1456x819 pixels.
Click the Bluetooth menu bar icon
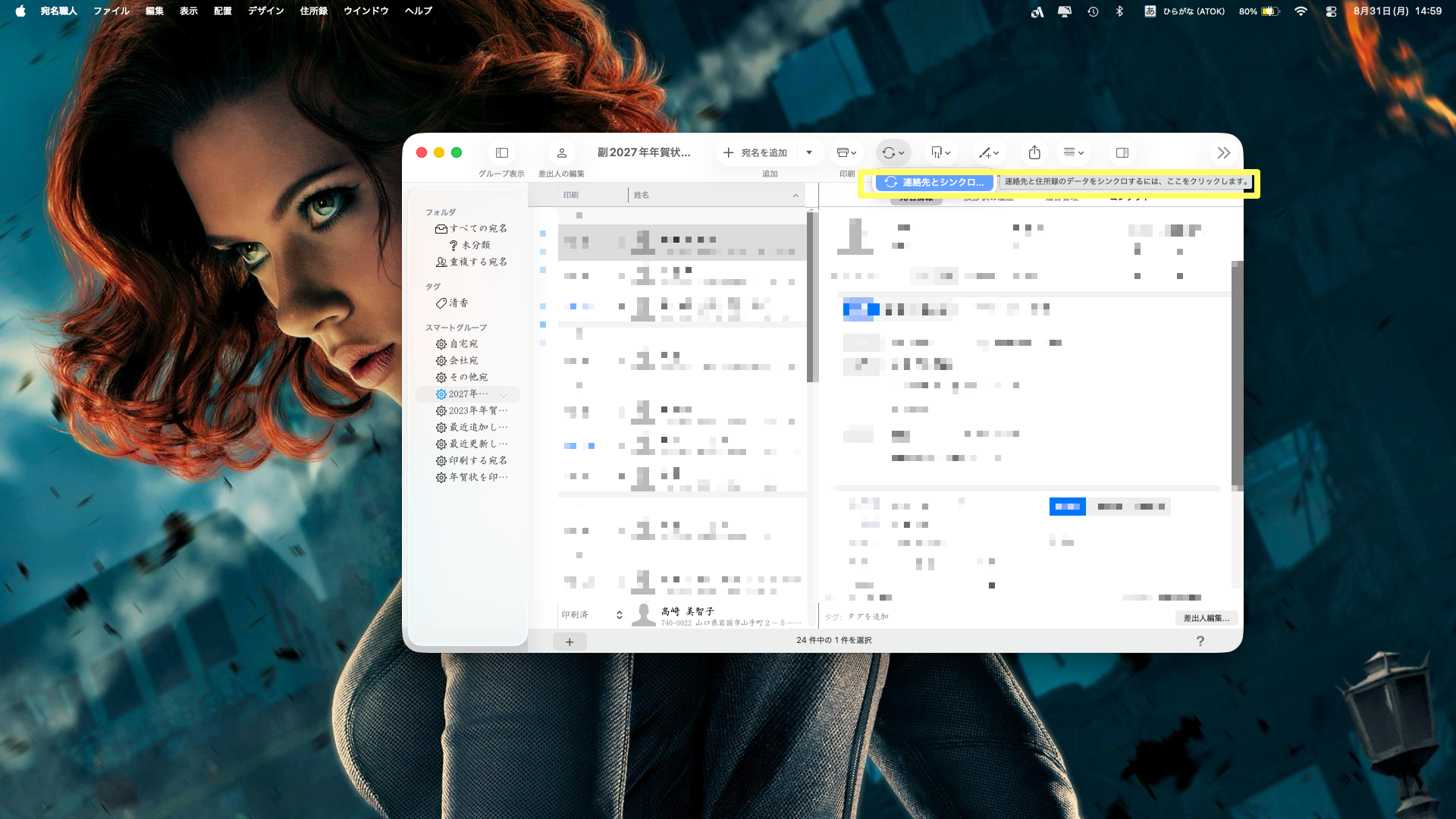tap(1119, 11)
